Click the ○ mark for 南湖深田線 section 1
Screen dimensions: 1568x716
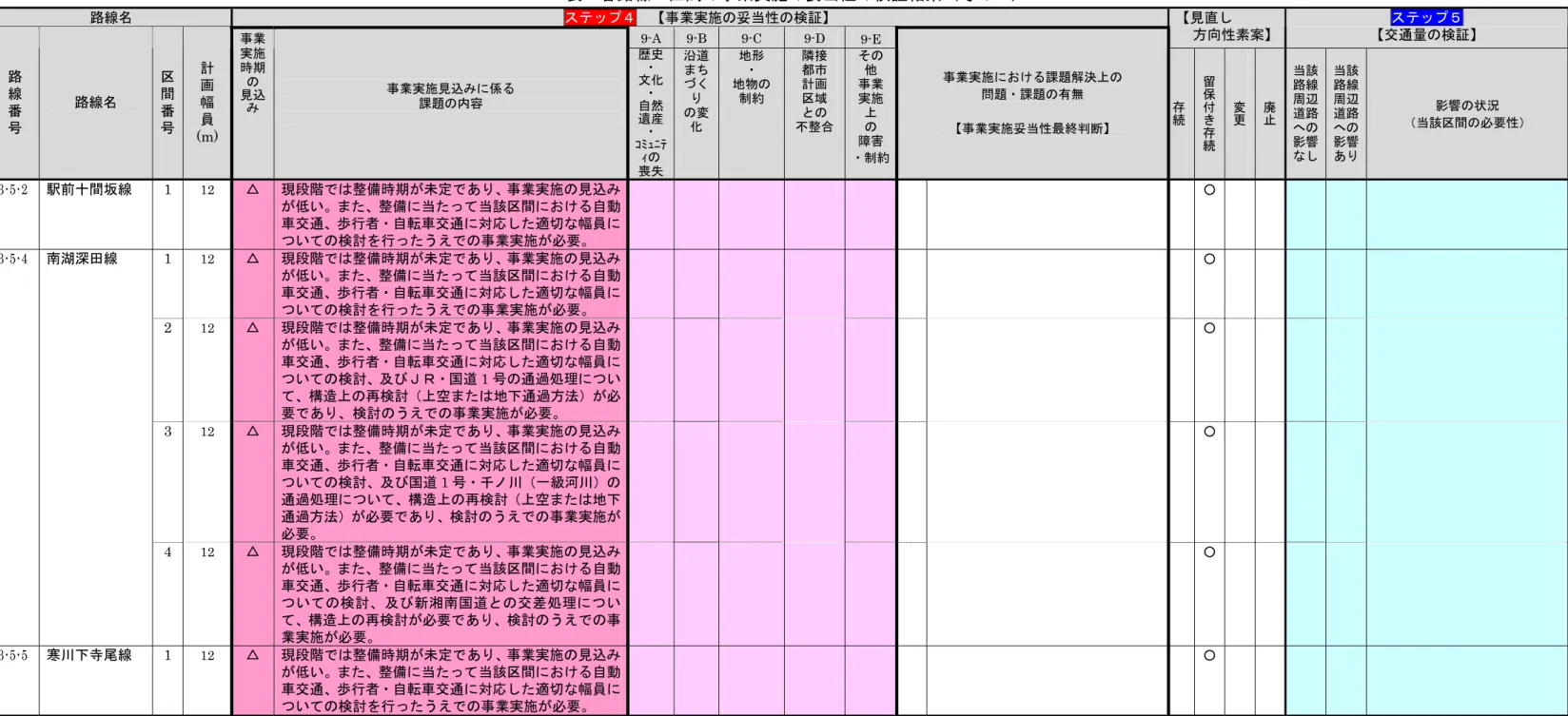tap(1209, 259)
